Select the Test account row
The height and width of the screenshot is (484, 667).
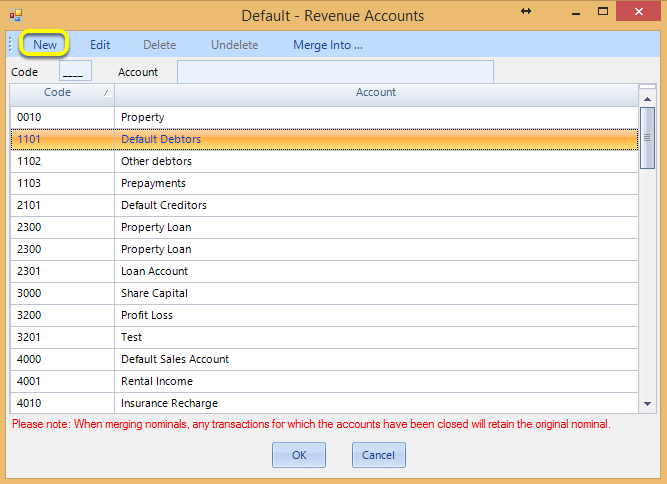coord(324,337)
